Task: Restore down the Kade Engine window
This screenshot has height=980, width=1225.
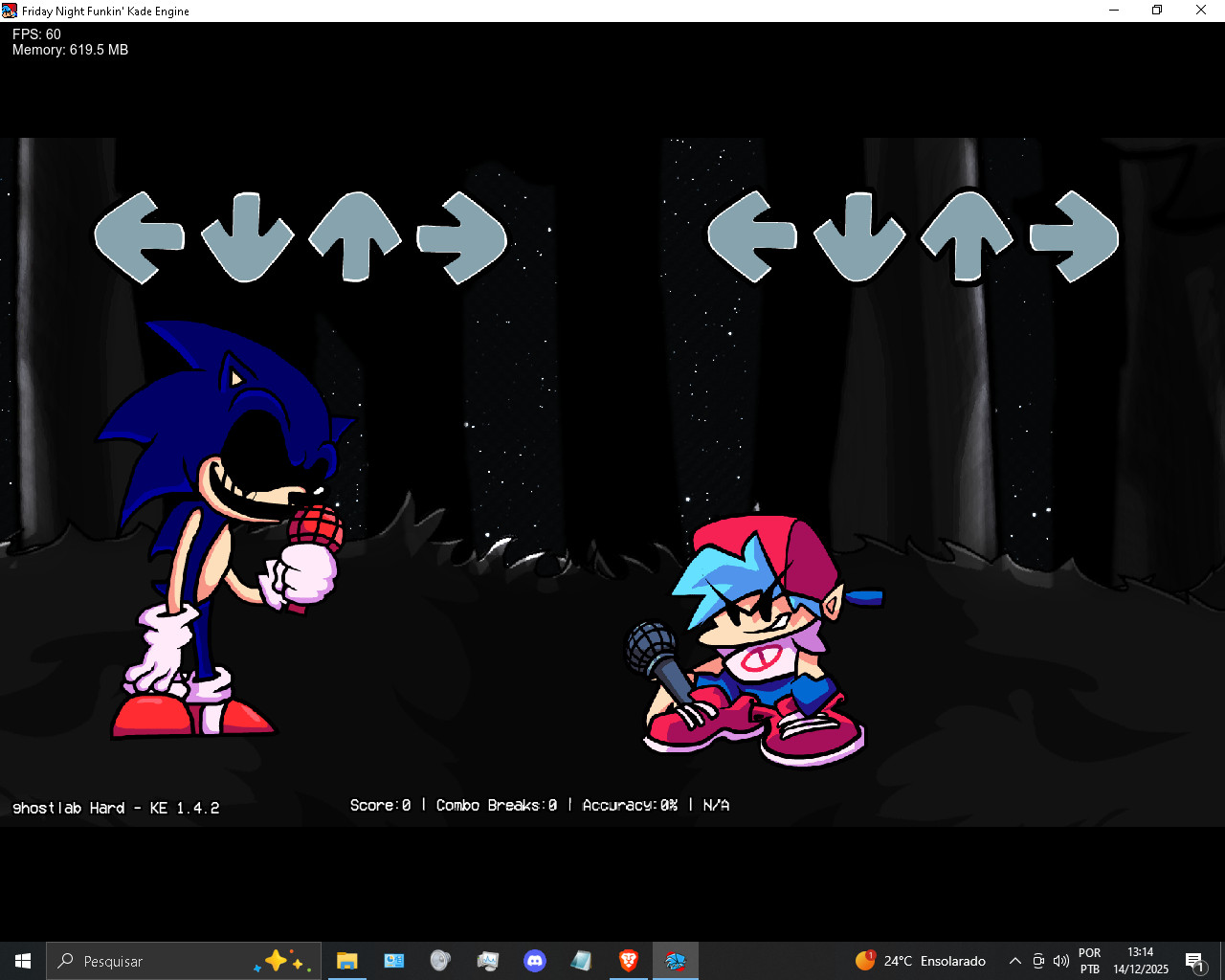Action: pyautogui.click(x=1157, y=11)
